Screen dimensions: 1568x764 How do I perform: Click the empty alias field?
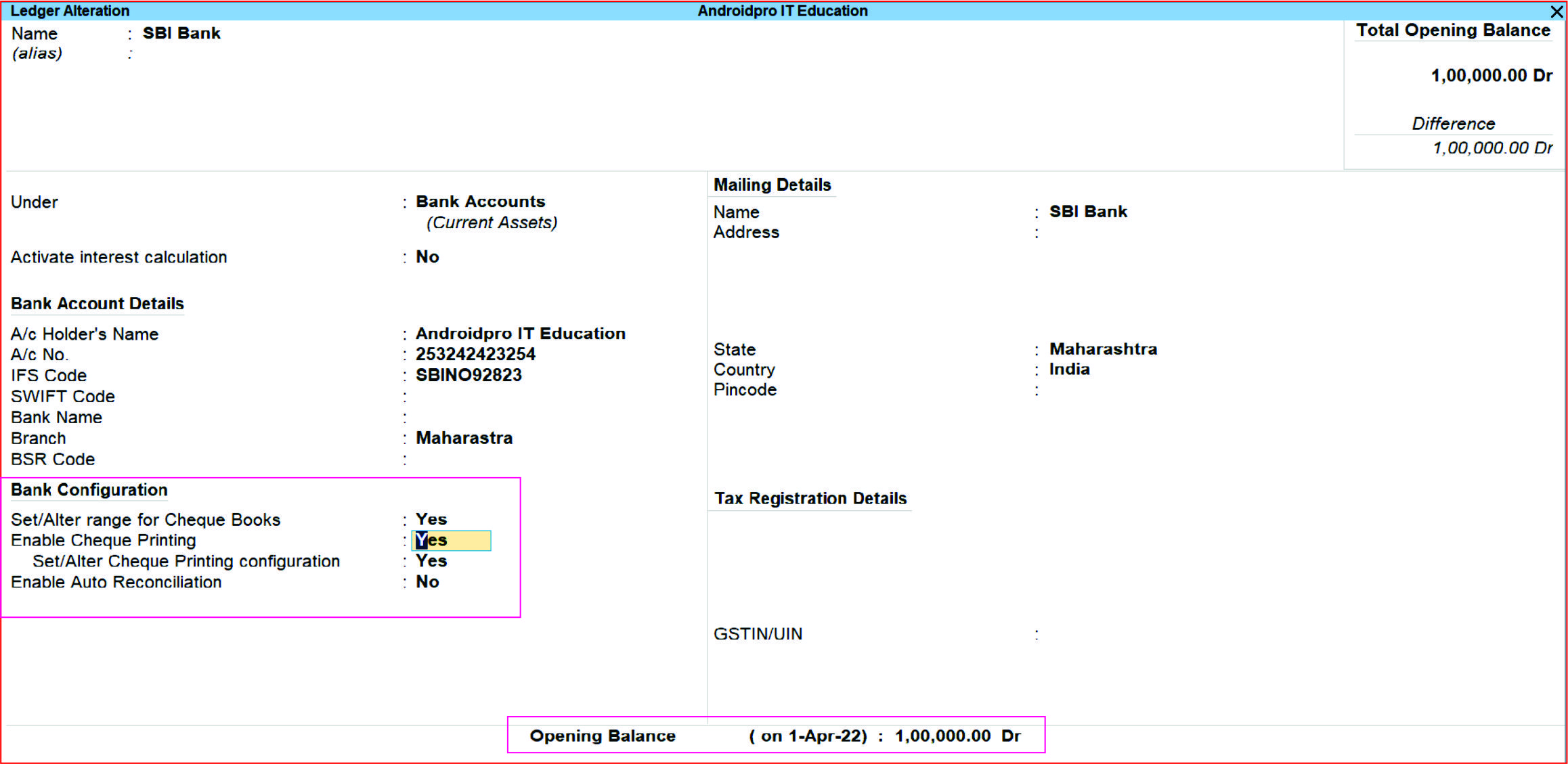[176, 53]
